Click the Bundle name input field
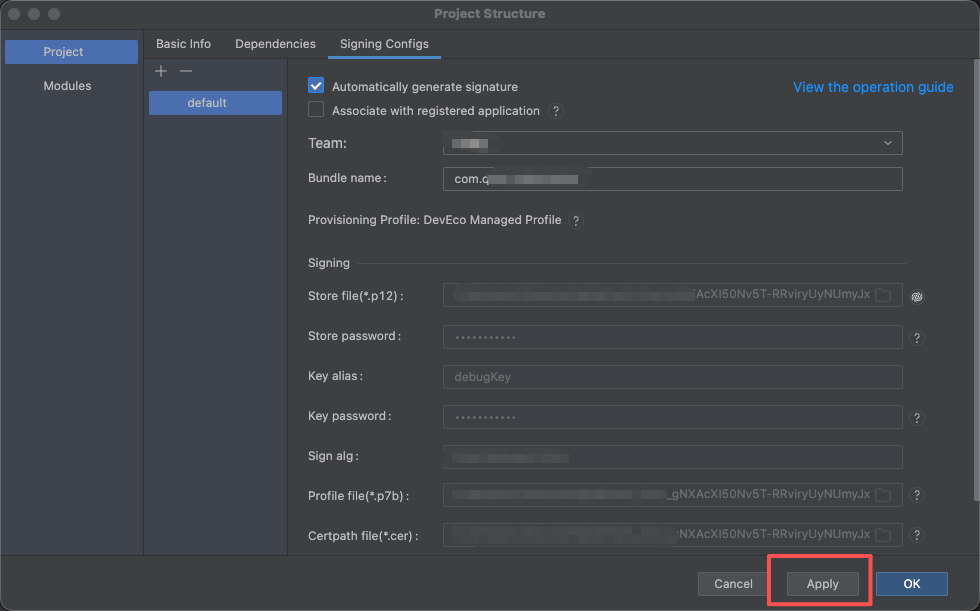This screenshot has height=611, width=980. click(x=672, y=179)
